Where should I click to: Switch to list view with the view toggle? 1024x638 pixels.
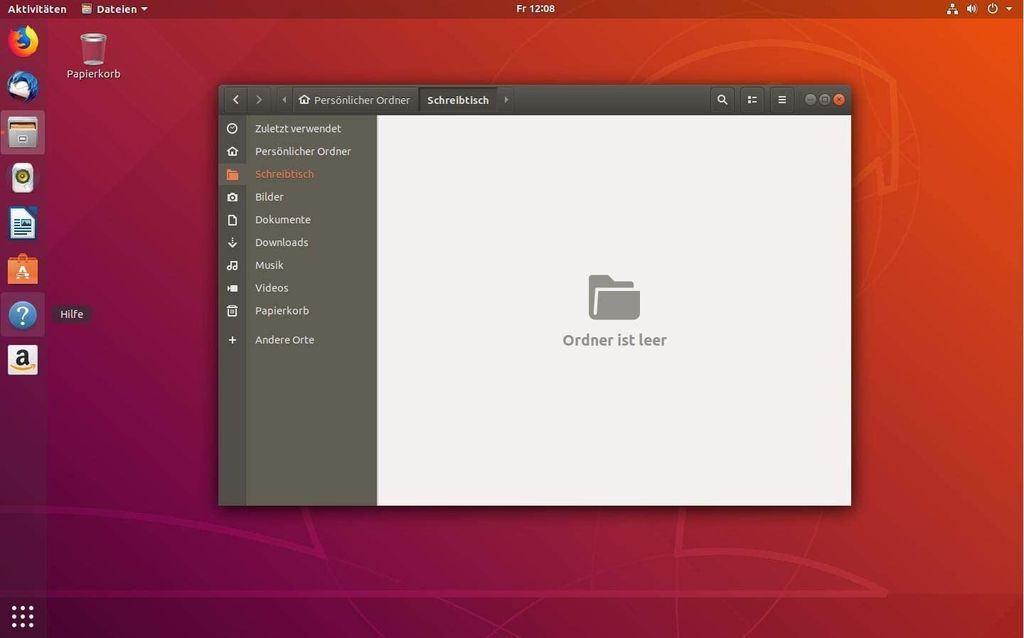coord(752,99)
